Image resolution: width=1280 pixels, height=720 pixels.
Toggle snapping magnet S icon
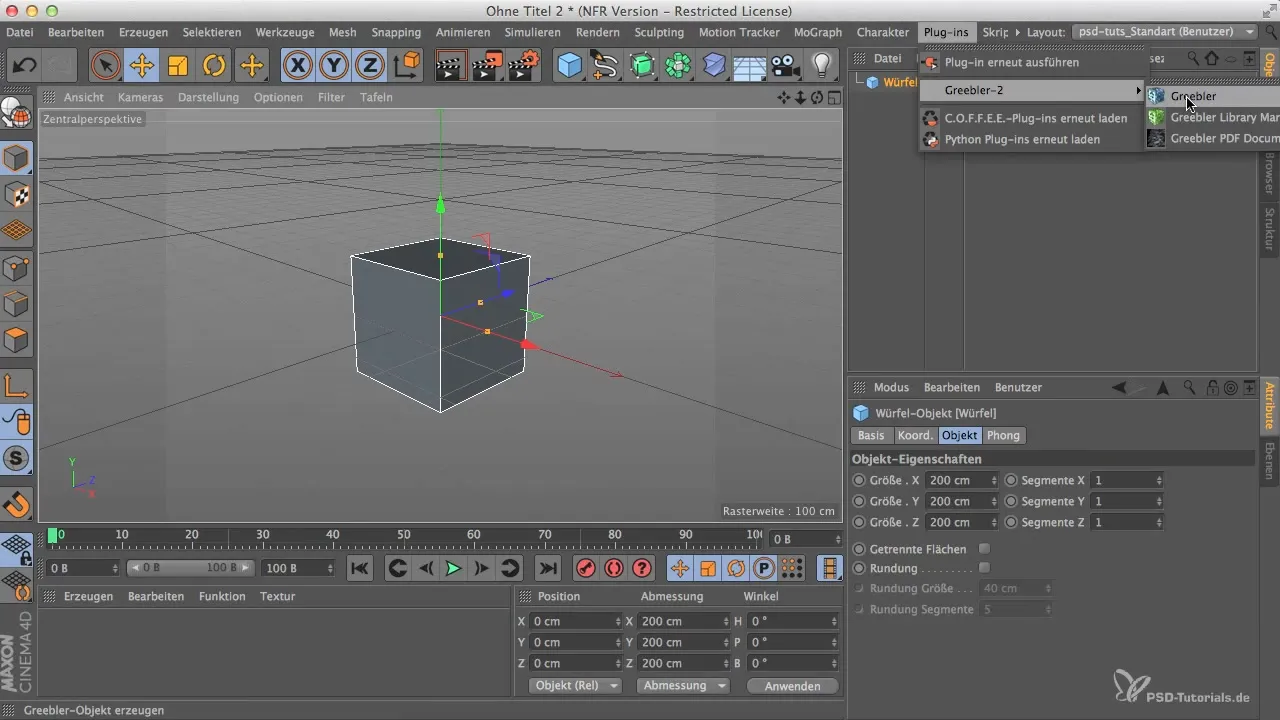16,459
